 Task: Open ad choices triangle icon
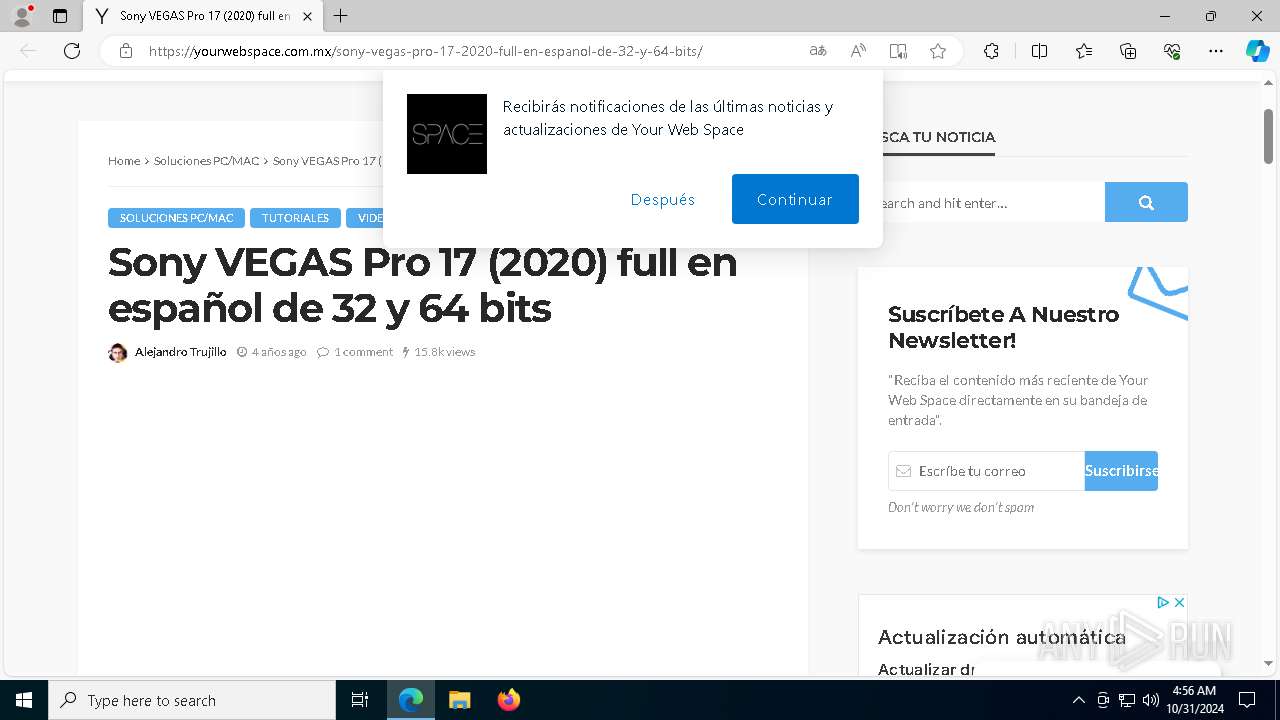coord(1163,603)
